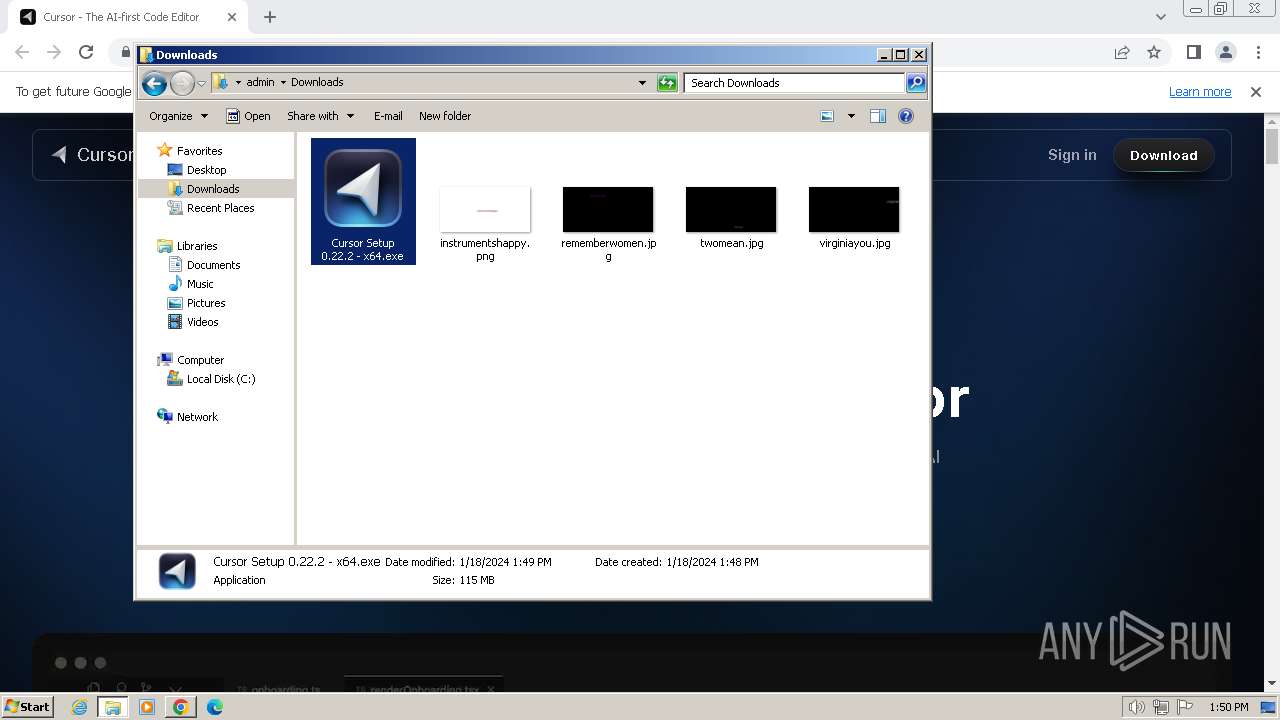Viewport: 1280px width, 720px height.
Task: Open the Windows Start menu
Action: tap(28, 706)
